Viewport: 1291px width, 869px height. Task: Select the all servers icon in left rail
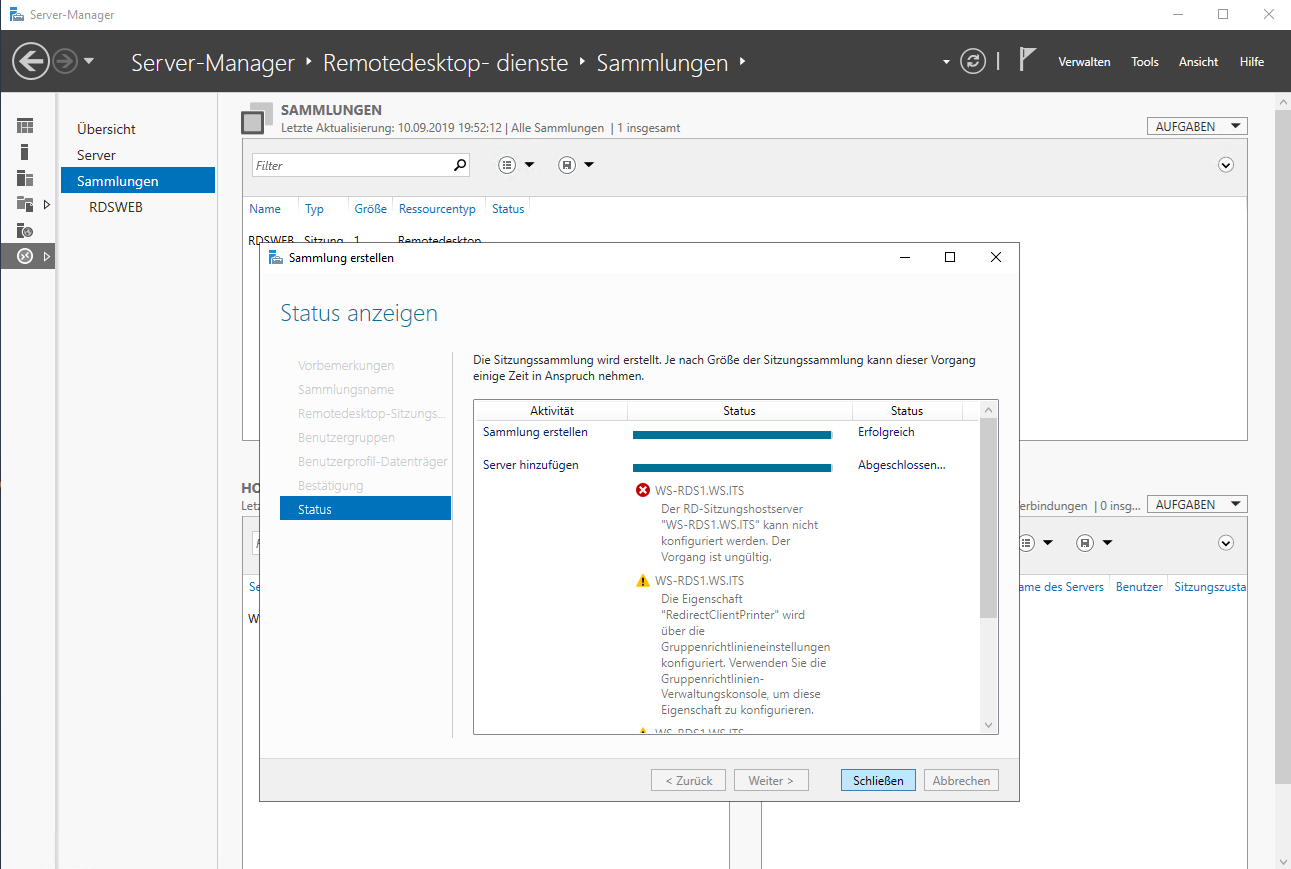tap(25, 178)
